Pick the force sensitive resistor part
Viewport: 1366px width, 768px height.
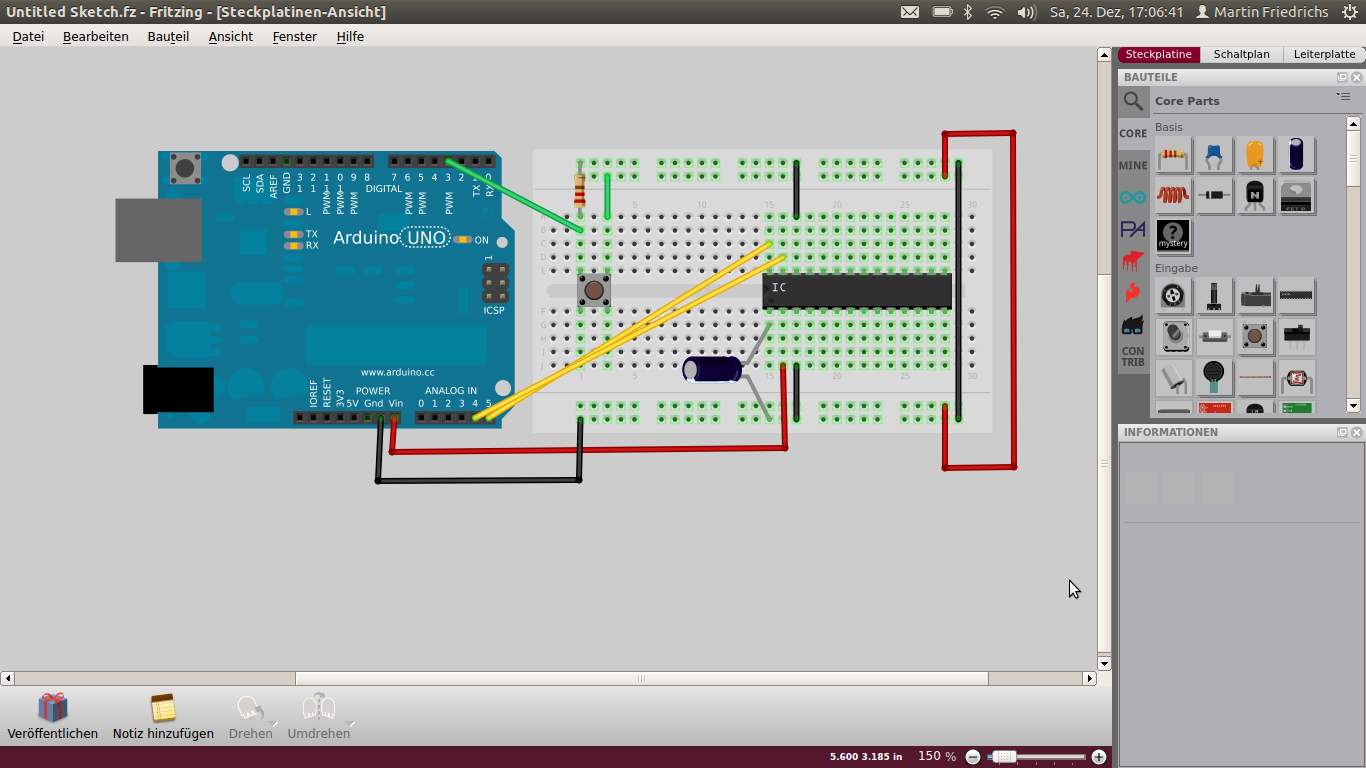[1215, 378]
